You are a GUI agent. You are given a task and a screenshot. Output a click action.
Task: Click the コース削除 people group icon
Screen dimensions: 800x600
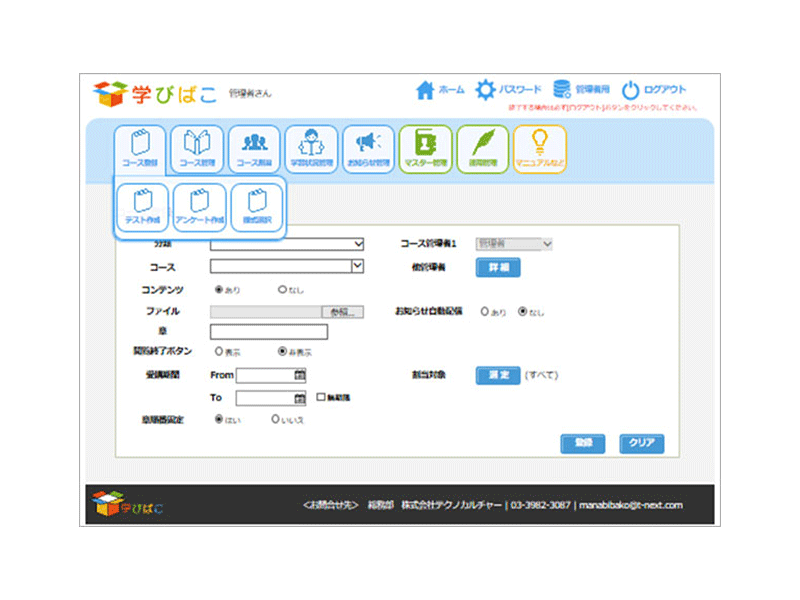pyautogui.click(x=254, y=148)
